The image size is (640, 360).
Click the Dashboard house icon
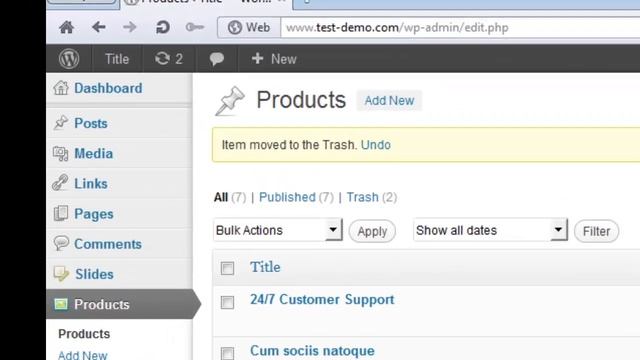click(61, 88)
